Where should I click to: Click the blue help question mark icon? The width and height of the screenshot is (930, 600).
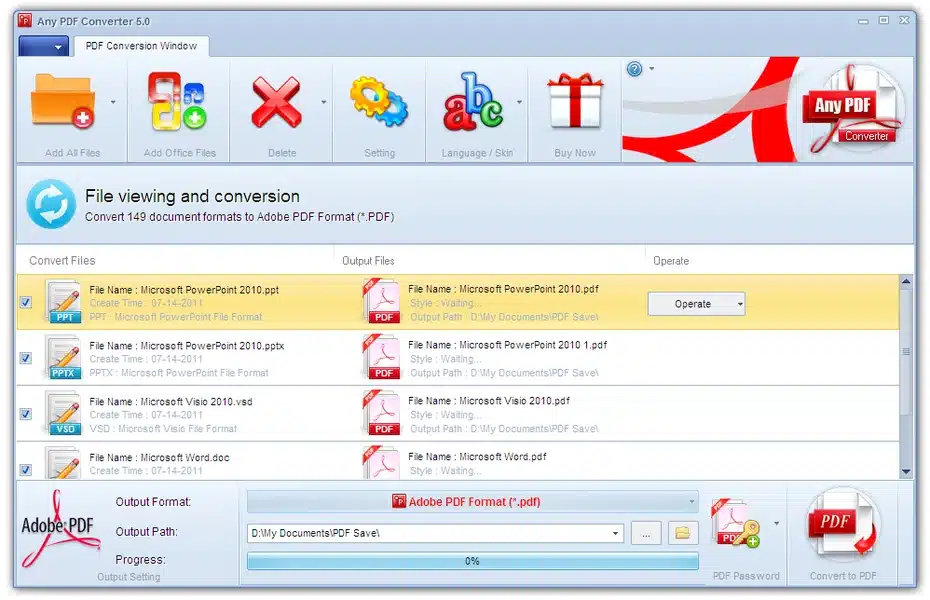pos(635,69)
